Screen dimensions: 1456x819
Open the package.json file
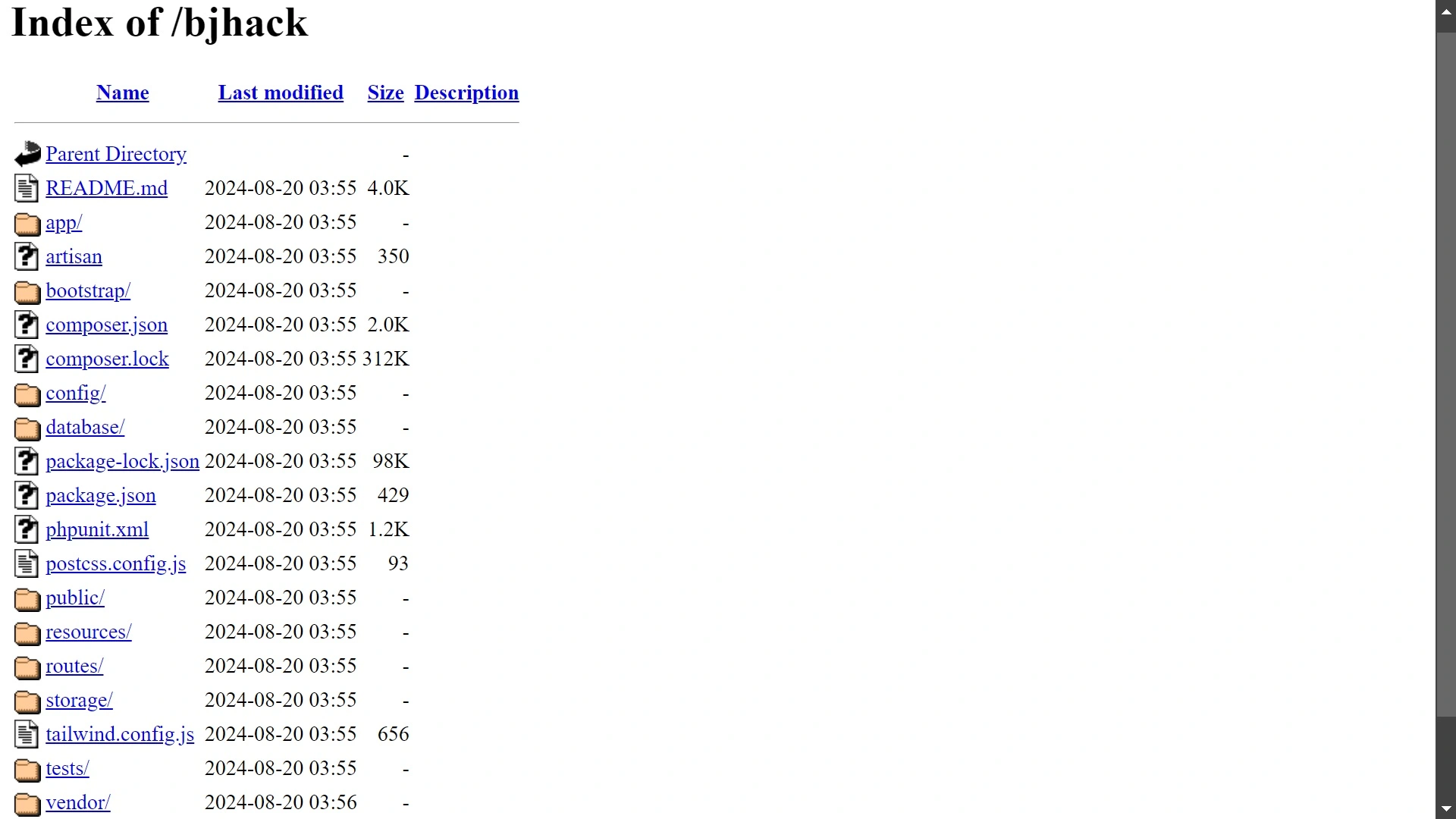point(100,495)
